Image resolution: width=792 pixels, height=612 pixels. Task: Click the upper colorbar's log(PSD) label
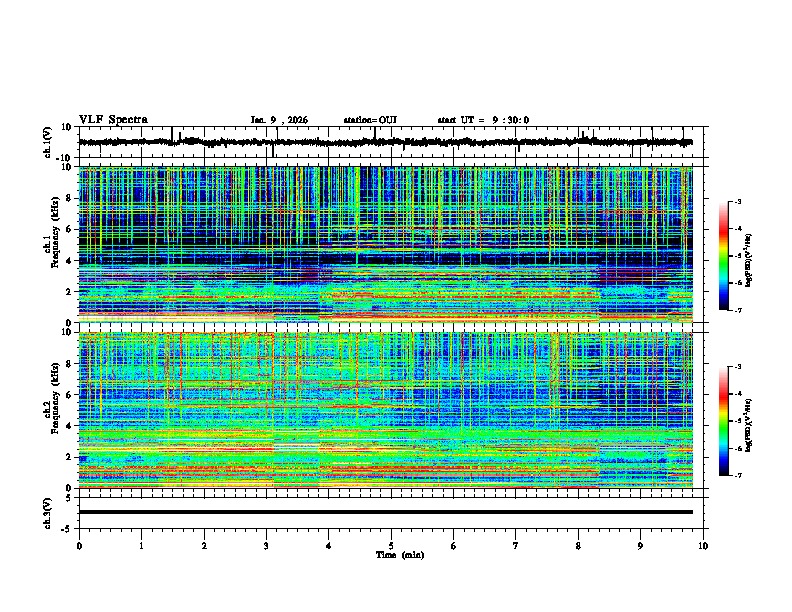tap(749, 261)
